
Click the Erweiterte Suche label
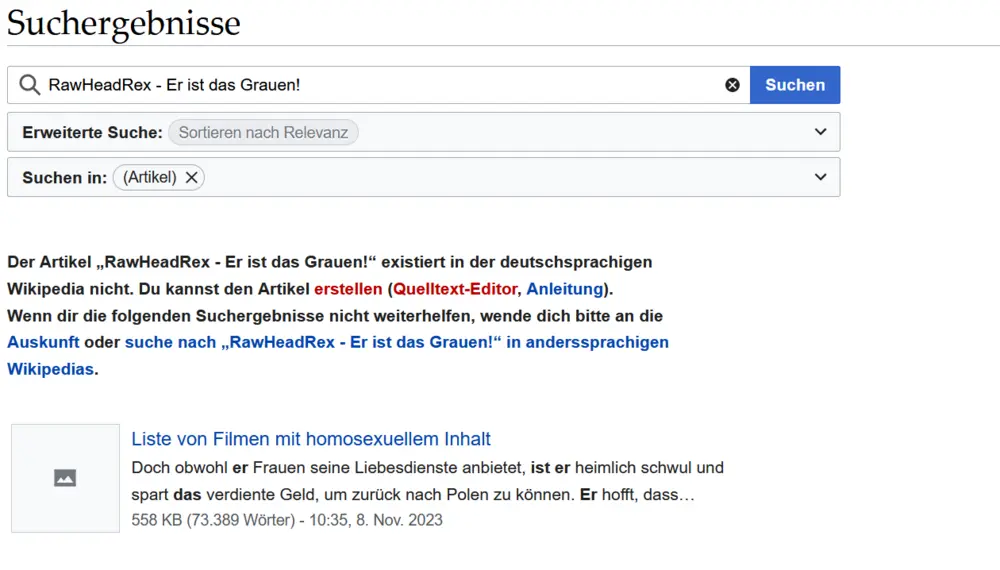(x=92, y=132)
